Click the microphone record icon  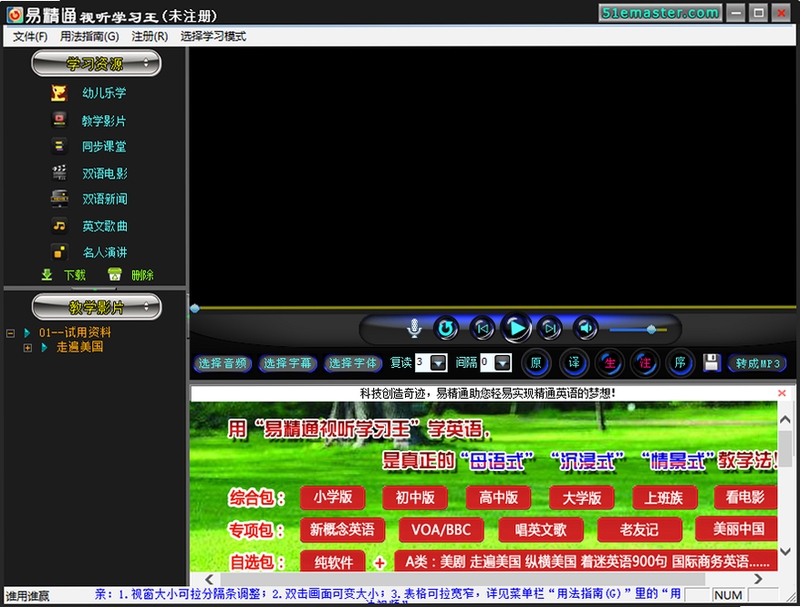(x=414, y=328)
